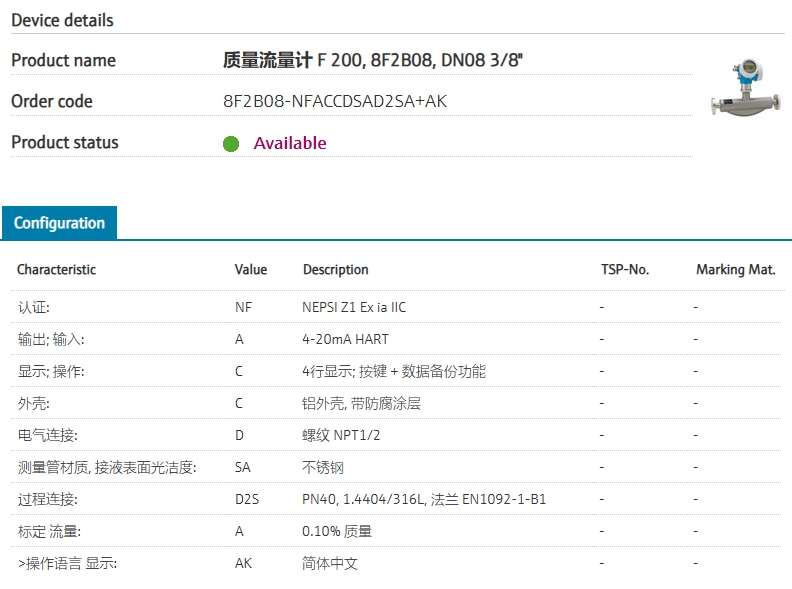The image size is (792, 589).
Task: Open the flowmeter product thumbnail image
Action: [x=746, y=88]
